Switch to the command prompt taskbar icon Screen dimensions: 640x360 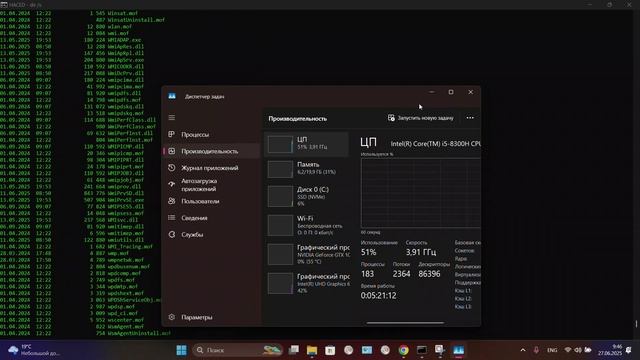422,350
